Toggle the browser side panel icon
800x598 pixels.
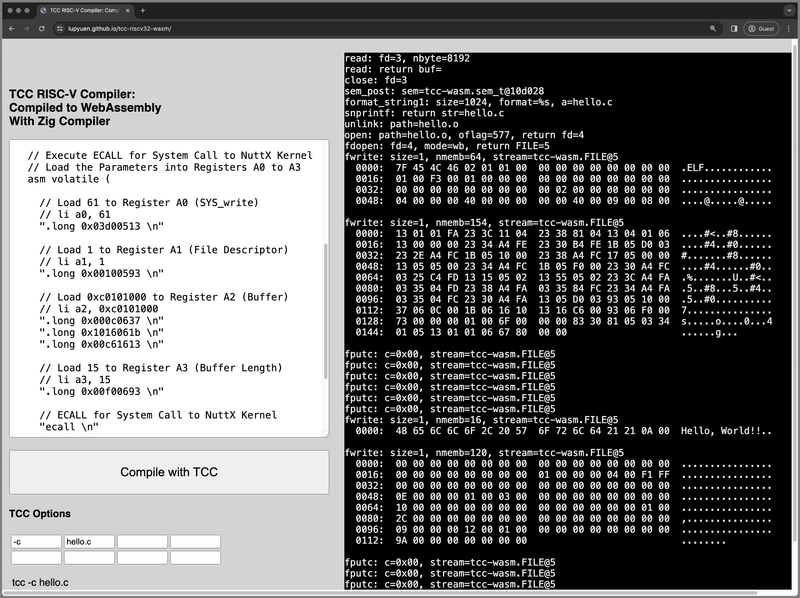pos(734,29)
